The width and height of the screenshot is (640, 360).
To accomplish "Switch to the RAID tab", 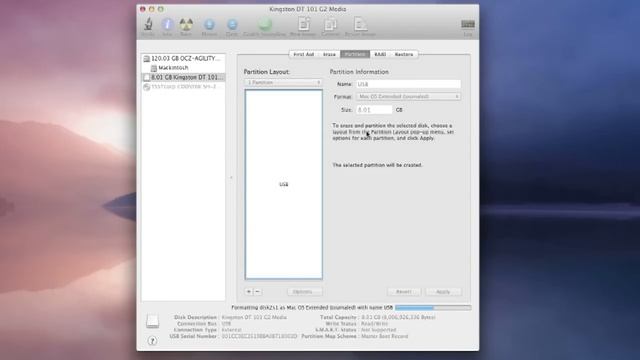I will point(380,54).
